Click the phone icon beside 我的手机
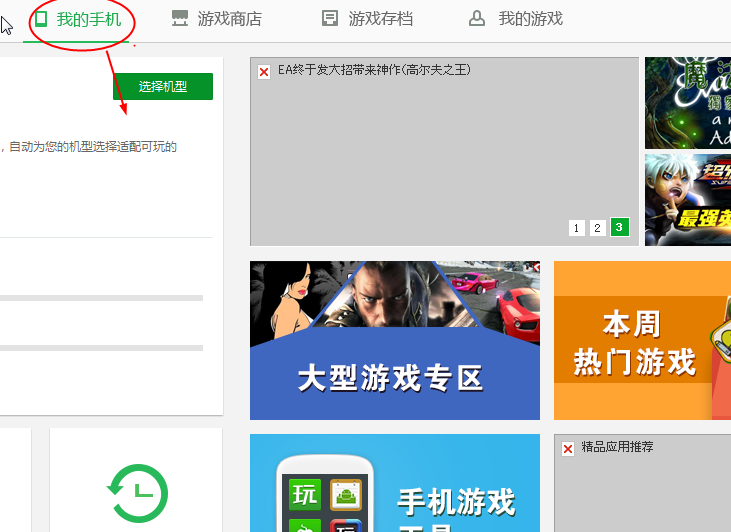 41,19
